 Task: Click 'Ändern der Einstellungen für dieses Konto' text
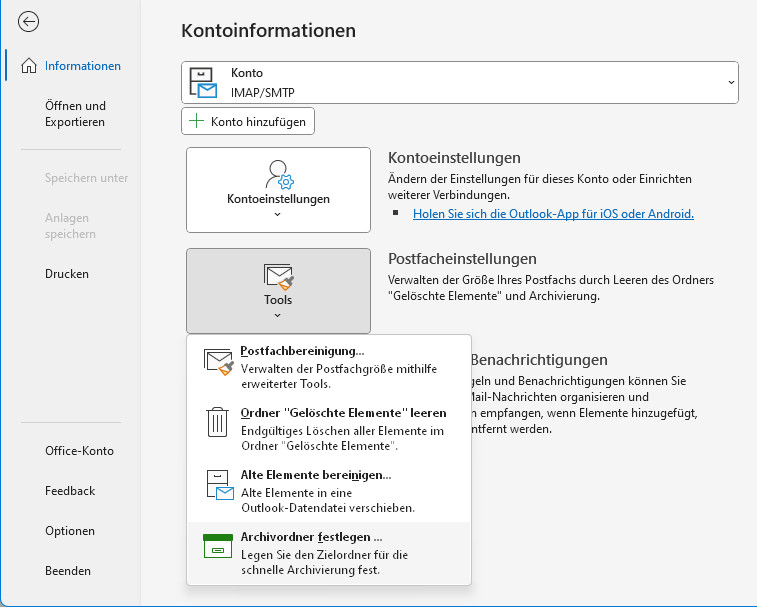click(540, 187)
